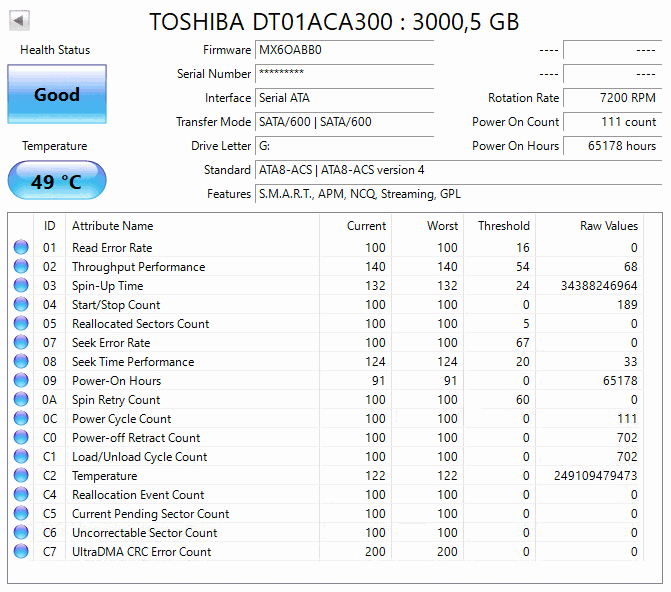Click the Serial Number field
671x592 pixels.
344,74
